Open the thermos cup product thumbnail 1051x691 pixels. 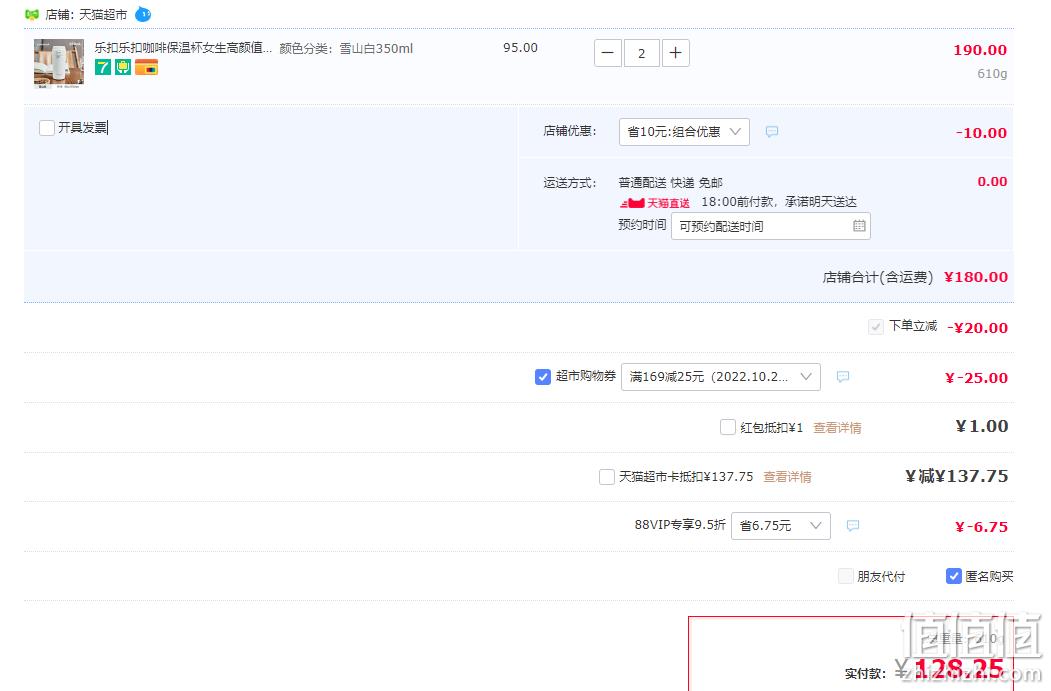[59, 64]
